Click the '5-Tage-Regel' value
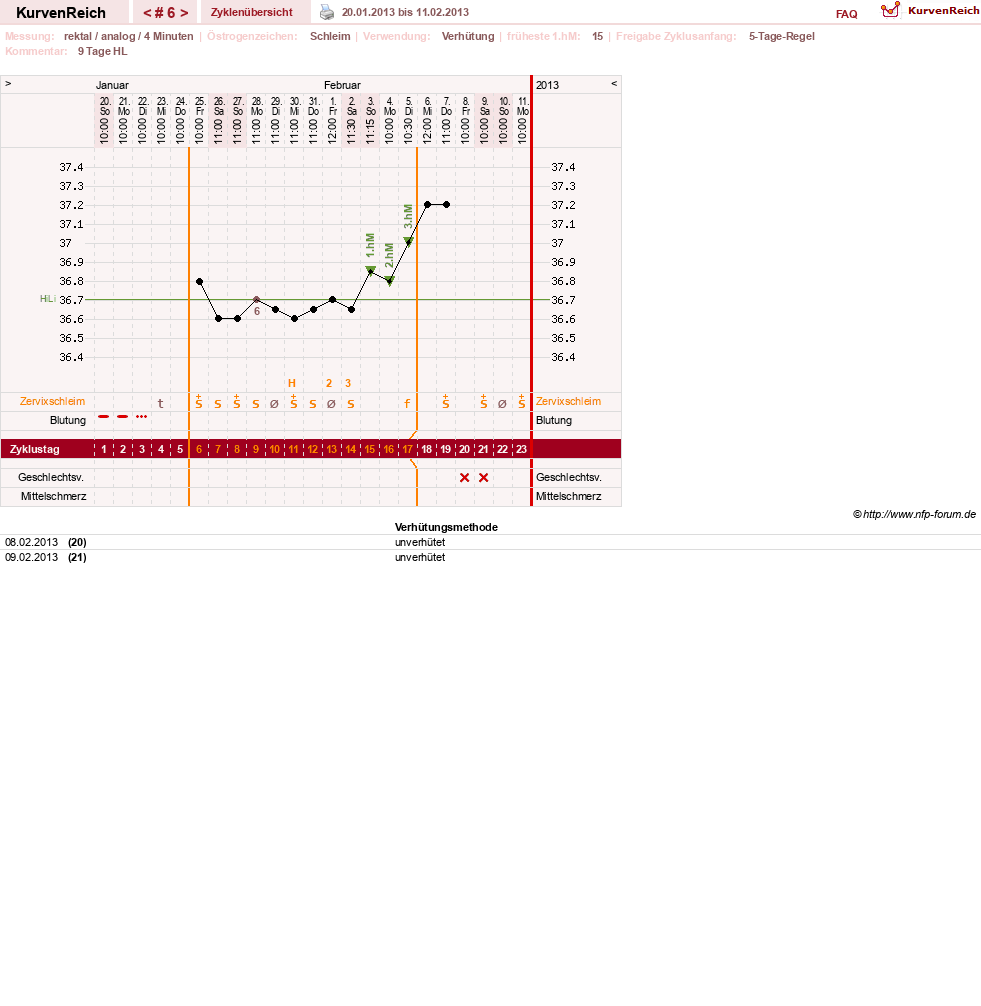This screenshot has height=1006, width=981. click(x=781, y=37)
